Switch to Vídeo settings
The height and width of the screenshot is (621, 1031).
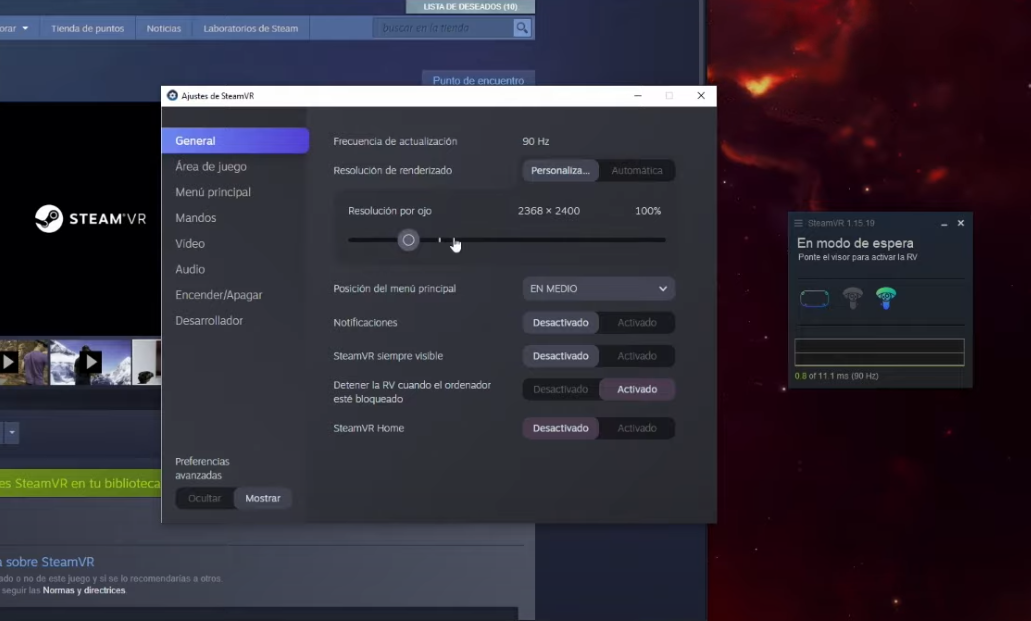coord(189,243)
